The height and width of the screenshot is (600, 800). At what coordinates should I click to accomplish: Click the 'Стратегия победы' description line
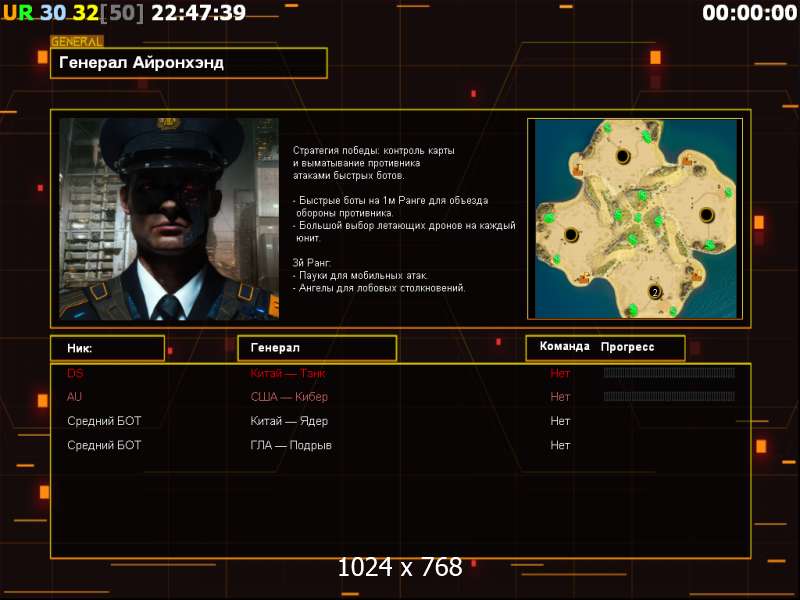(x=373, y=151)
